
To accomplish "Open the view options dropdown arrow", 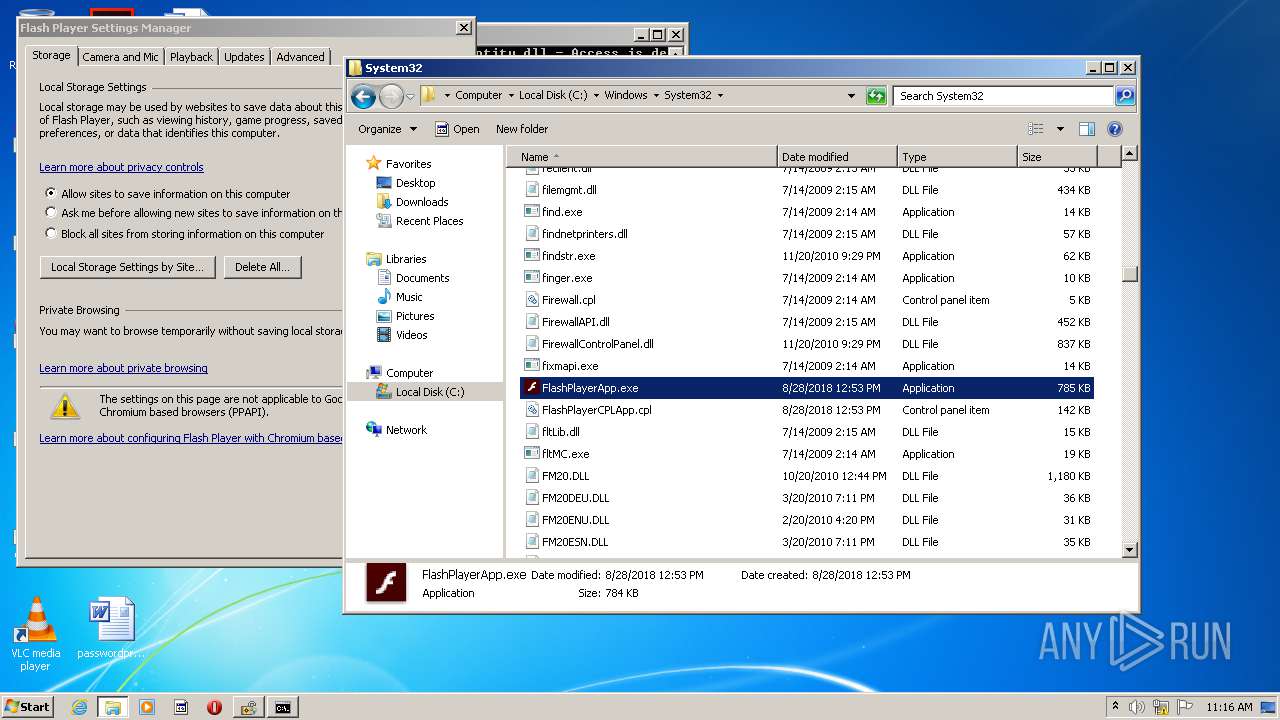I will (1060, 129).
